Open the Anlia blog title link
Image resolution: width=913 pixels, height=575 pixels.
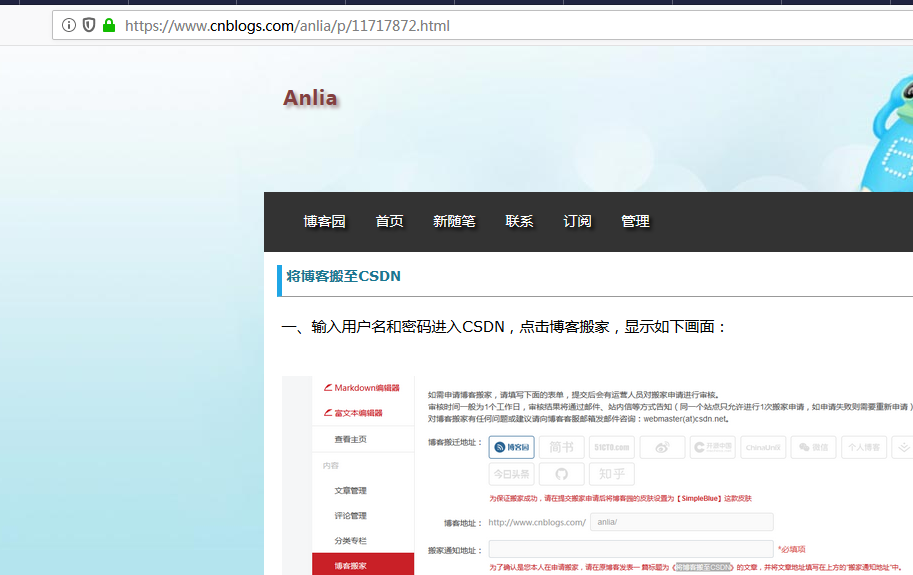click(x=310, y=98)
